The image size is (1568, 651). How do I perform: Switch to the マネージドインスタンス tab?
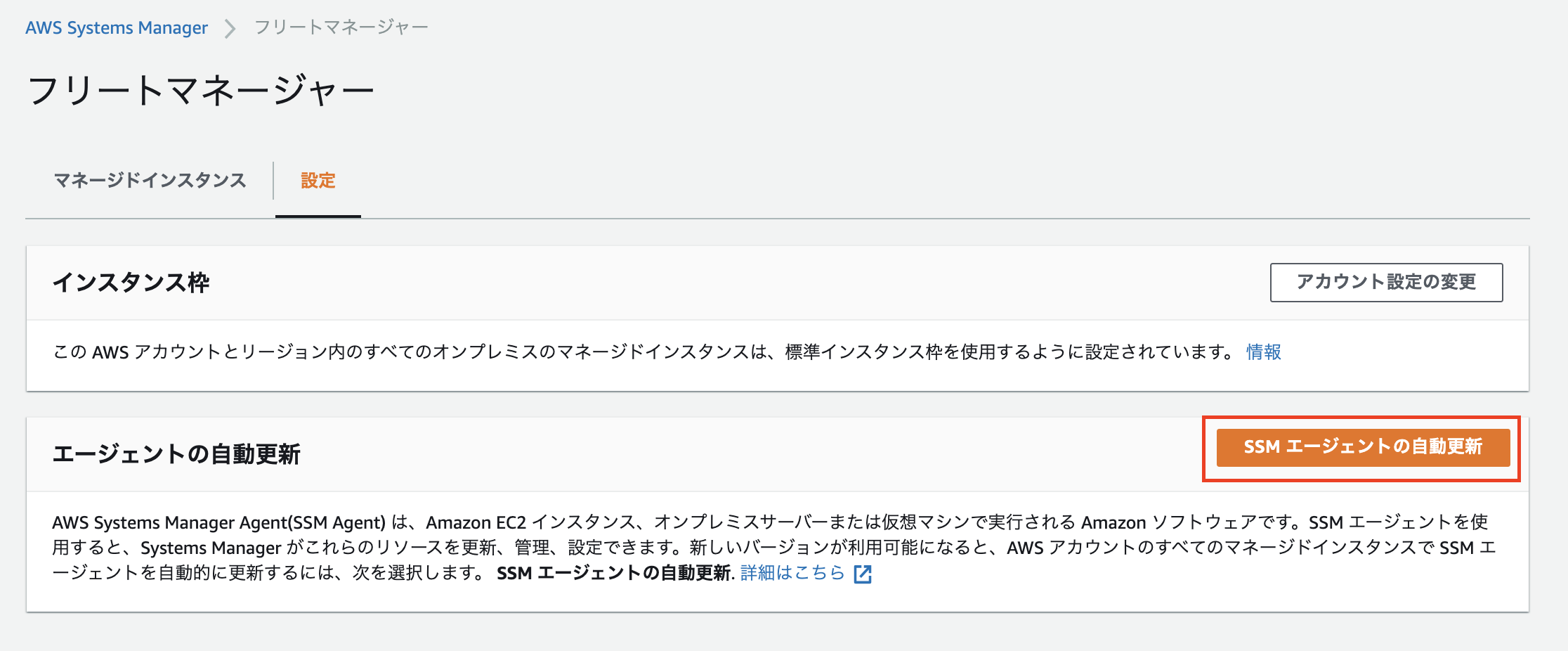[150, 181]
